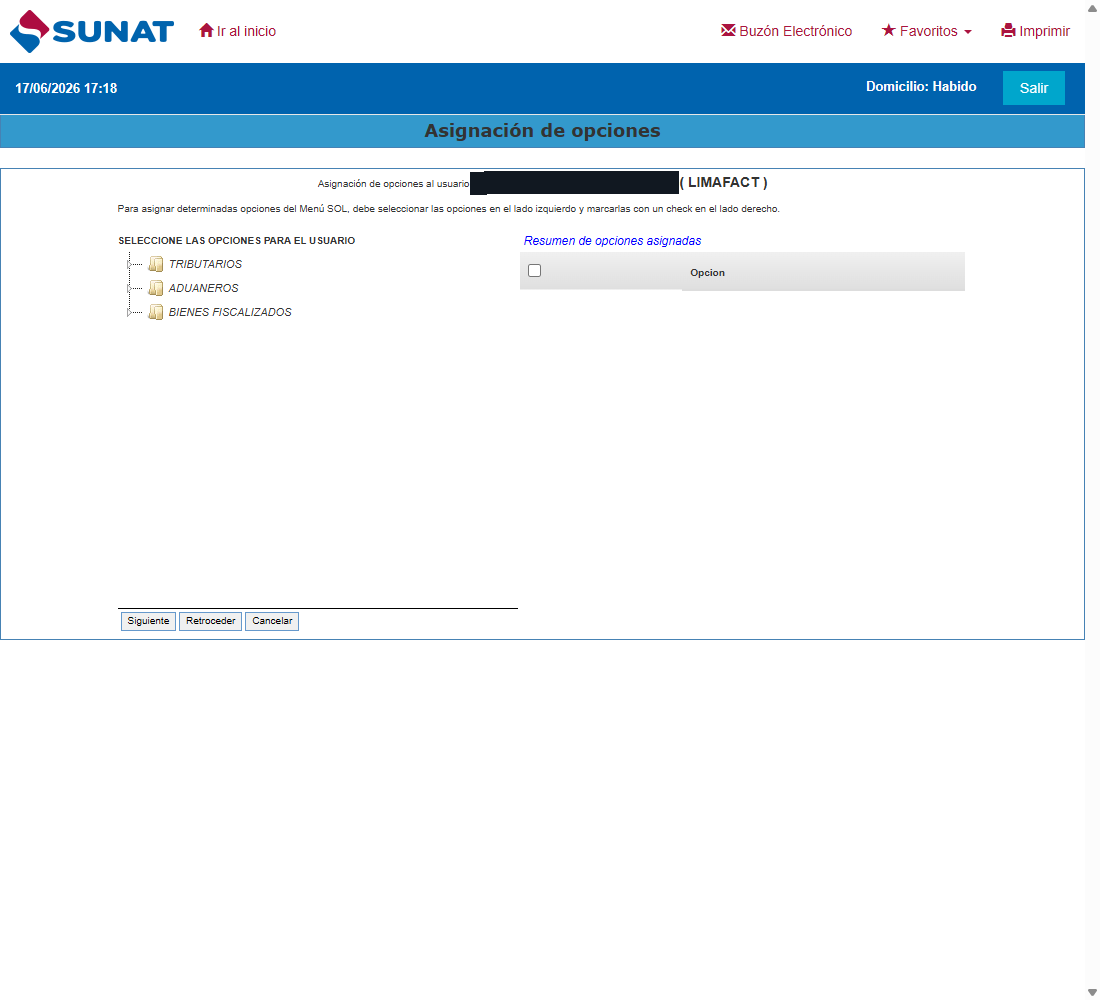This screenshot has width=1100, height=1000.
Task: Click the Resumen de opciones asignadas heading
Action: 612,241
